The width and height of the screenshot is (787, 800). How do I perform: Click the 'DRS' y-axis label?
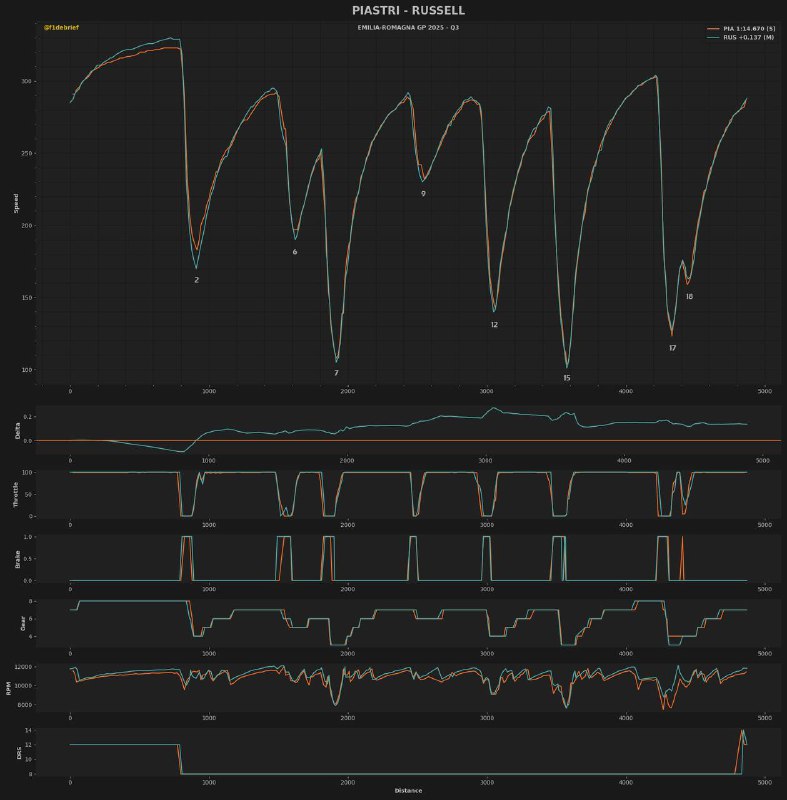point(19,753)
